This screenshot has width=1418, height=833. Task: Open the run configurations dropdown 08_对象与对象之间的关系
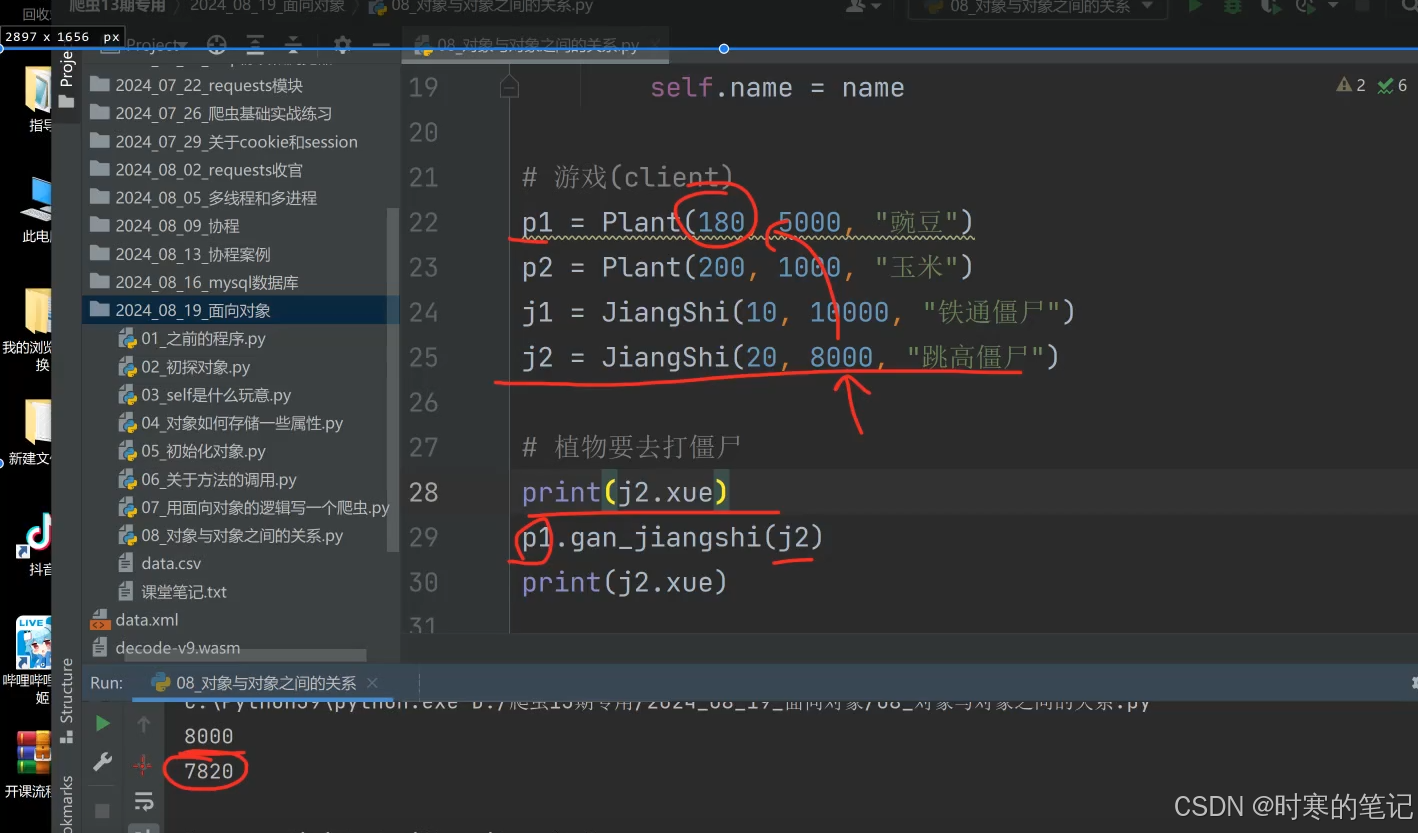point(1037,8)
